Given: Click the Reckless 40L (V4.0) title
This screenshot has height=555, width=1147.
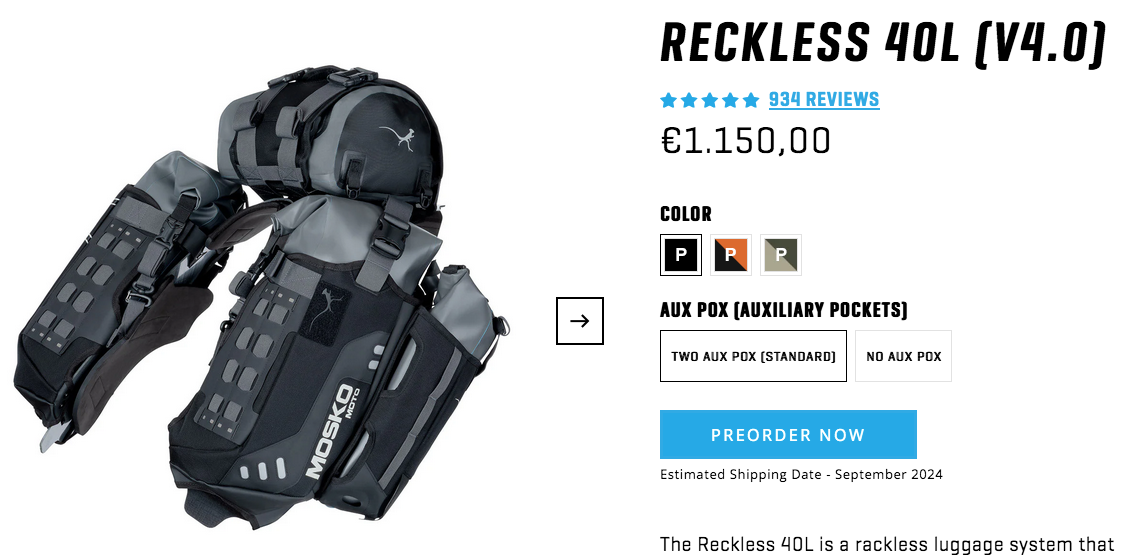Looking at the screenshot, I should tap(882, 43).
